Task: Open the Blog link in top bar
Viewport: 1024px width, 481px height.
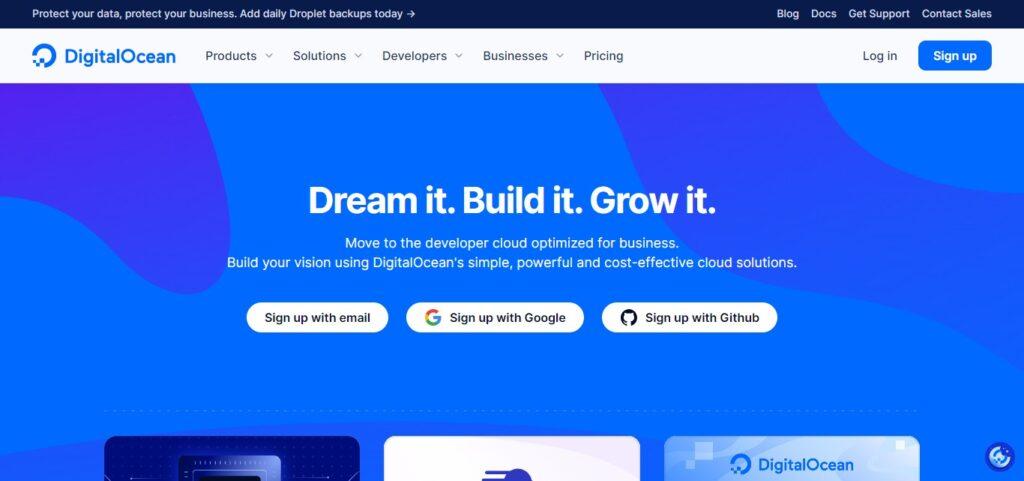Action: pyautogui.click(x=788, y=14)
